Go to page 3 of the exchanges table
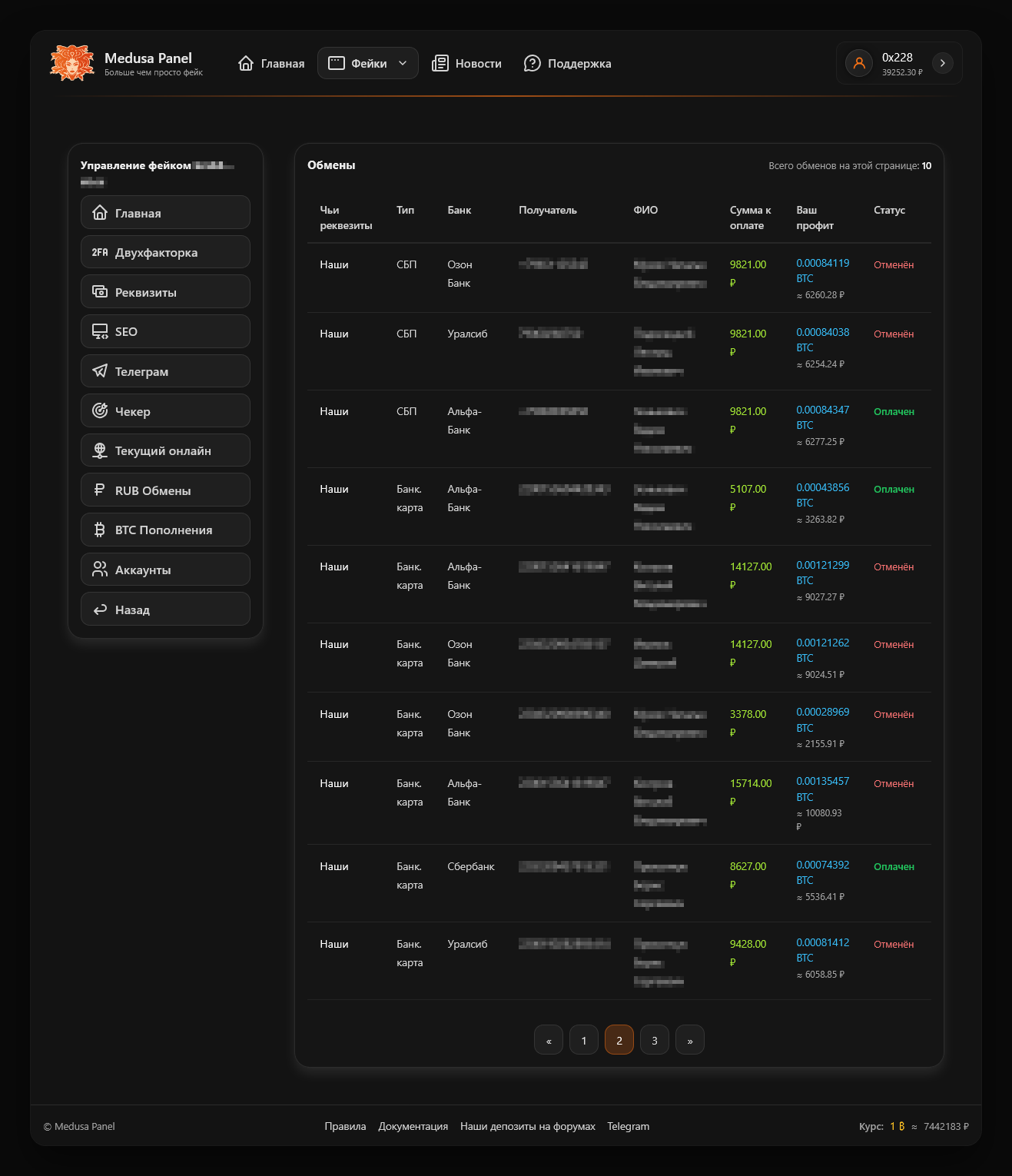The image size is (1012, 1176). pos(654,1040)
